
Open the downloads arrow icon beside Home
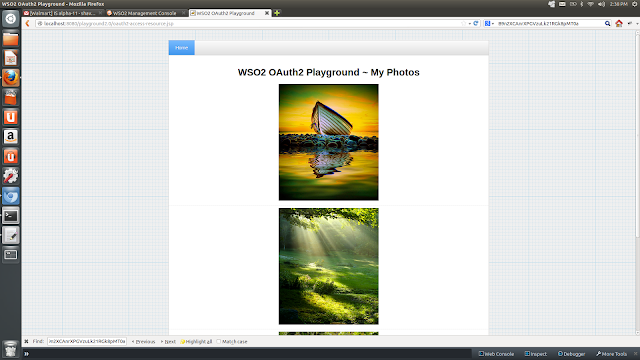[629, 24]
